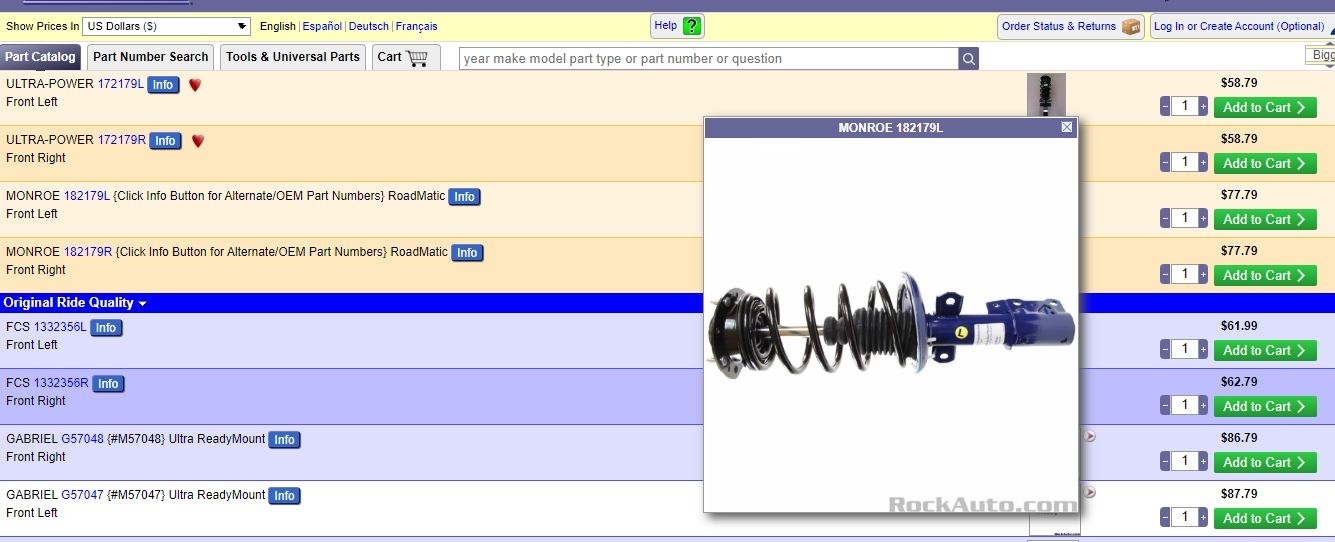Increase quantity for FCS 1332356R
Image resolution: width=1335 pixels, height=542 pixels.
coord(1203,405)
